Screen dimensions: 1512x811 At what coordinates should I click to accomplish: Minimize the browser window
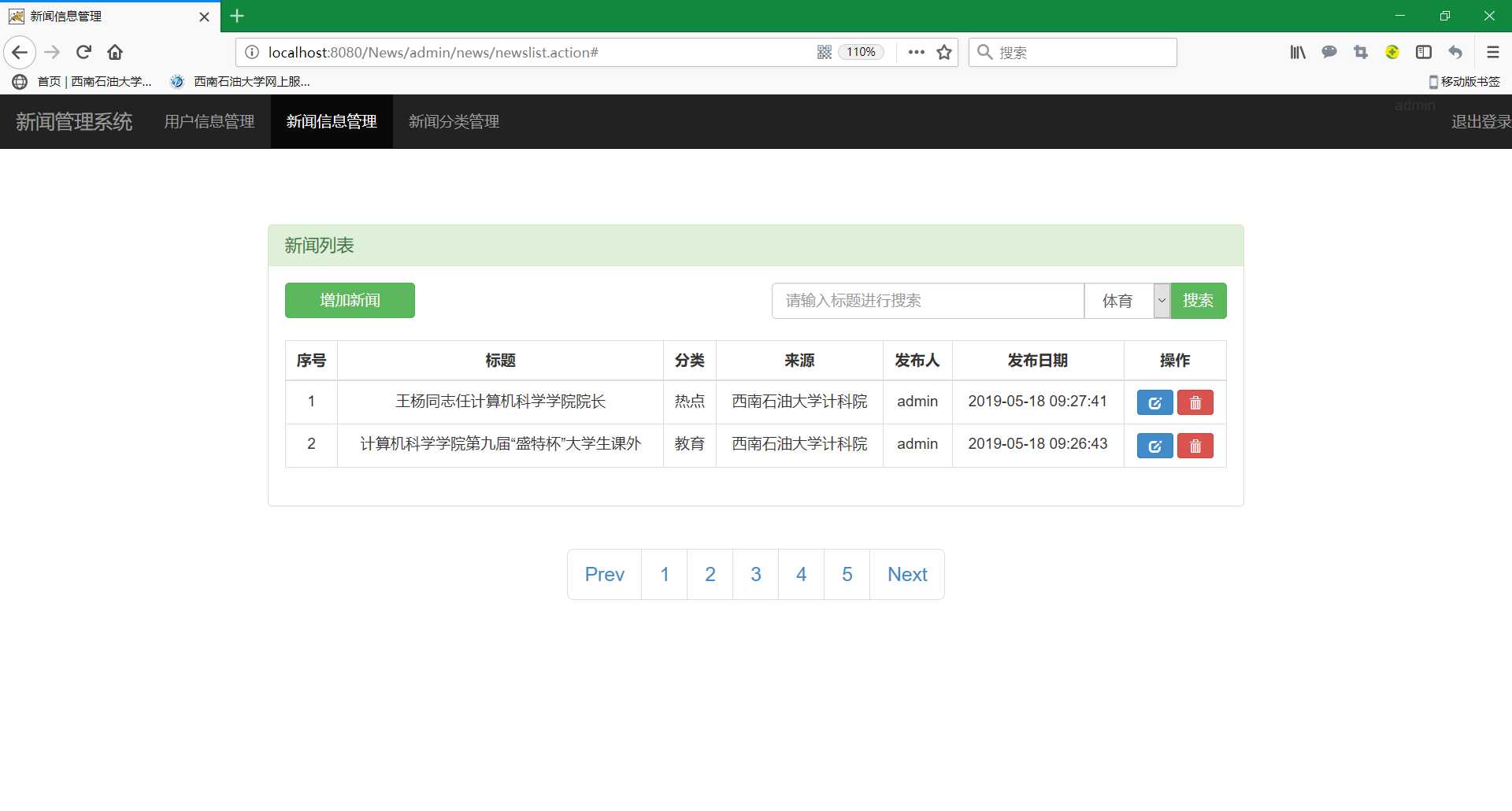tap(1399, 16)
